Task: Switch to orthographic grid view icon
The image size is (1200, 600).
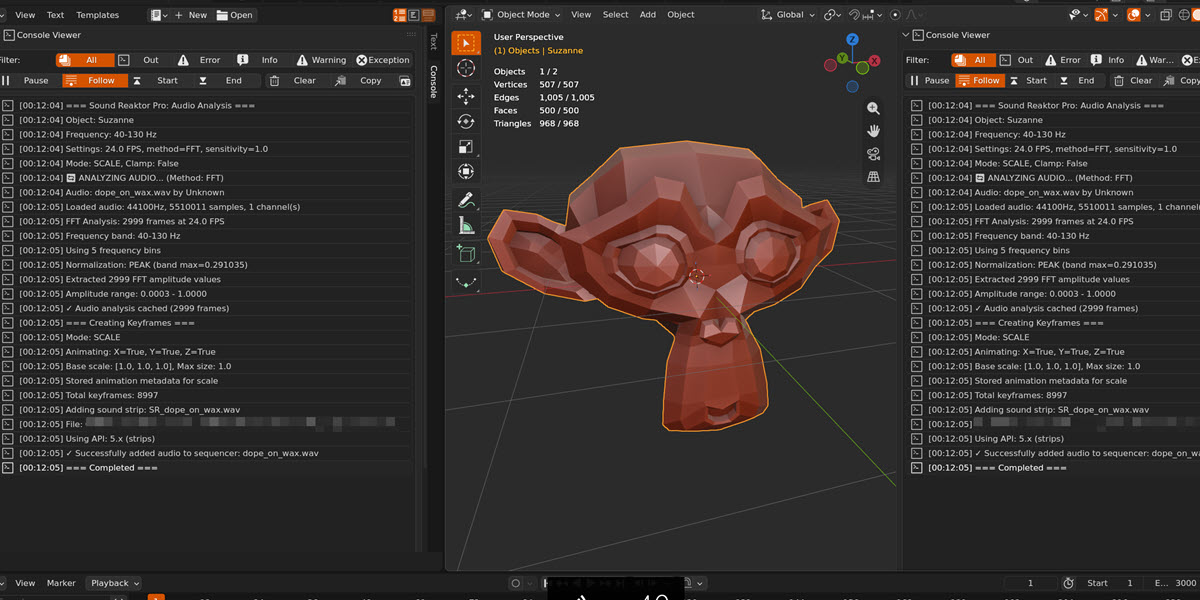Action: click(x=873, y=177)
